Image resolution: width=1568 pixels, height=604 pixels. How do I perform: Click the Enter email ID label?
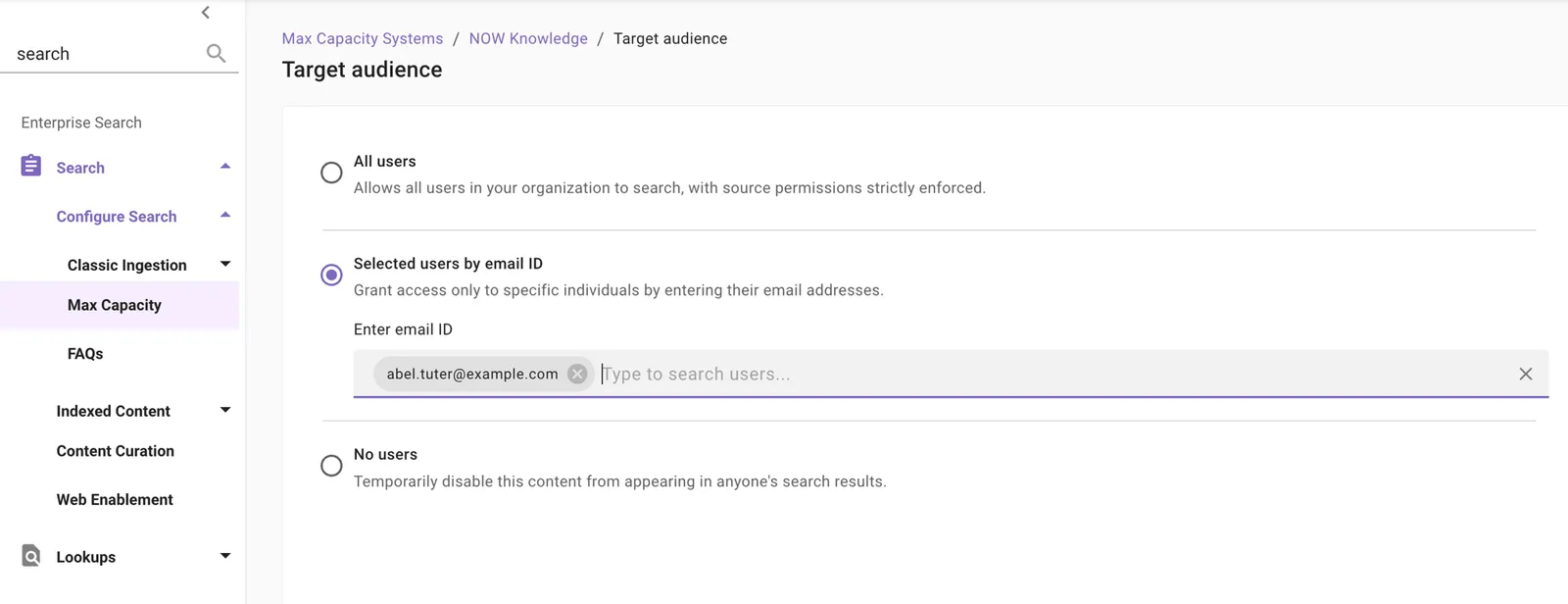point(403,329)
